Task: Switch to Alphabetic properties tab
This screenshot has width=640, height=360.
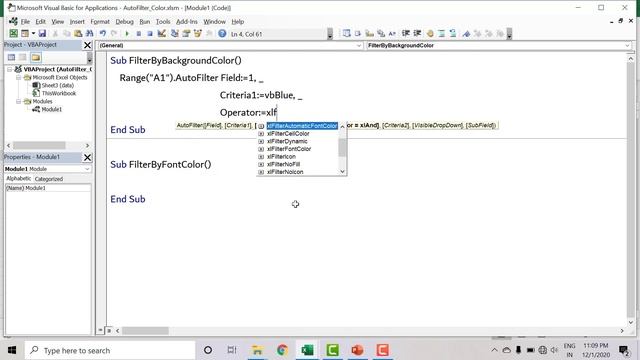Action: pos(18,179)
